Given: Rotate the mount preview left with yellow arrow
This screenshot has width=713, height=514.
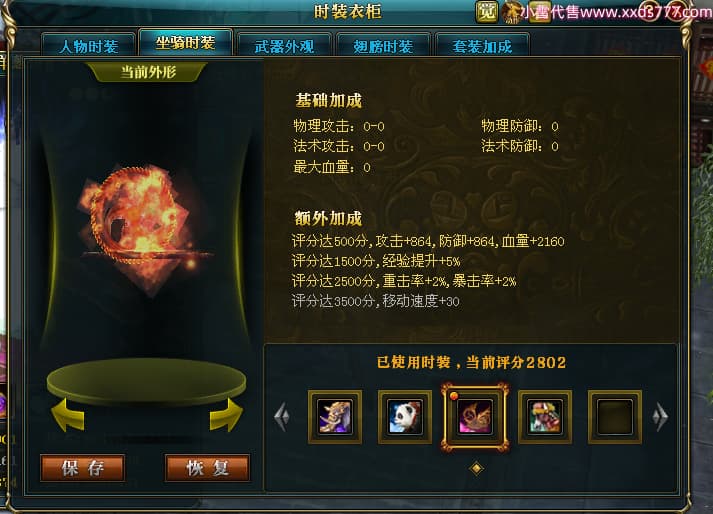Looking at the screenshot, I should point(68,415).
